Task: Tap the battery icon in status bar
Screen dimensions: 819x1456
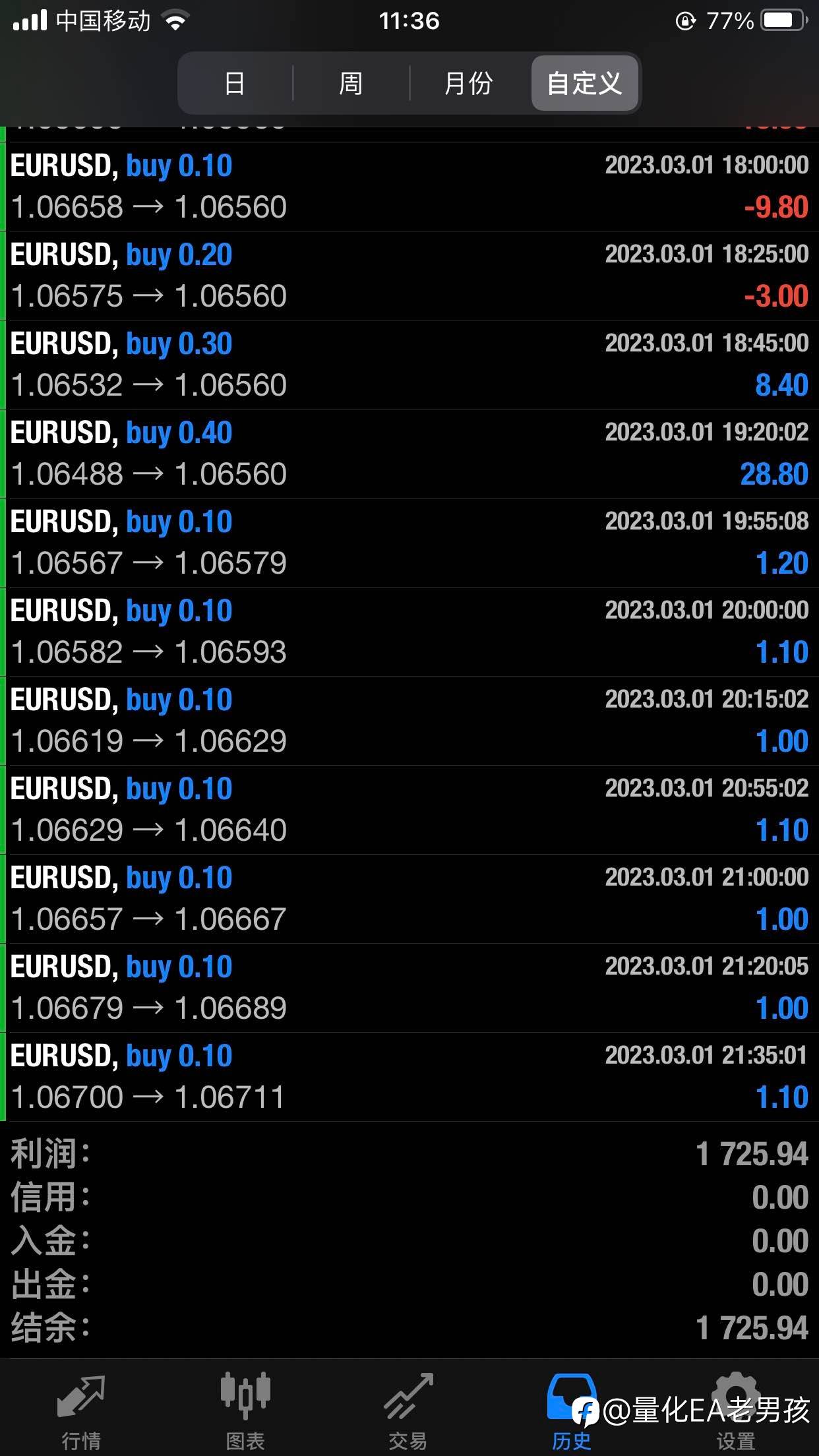Action: 783,21
